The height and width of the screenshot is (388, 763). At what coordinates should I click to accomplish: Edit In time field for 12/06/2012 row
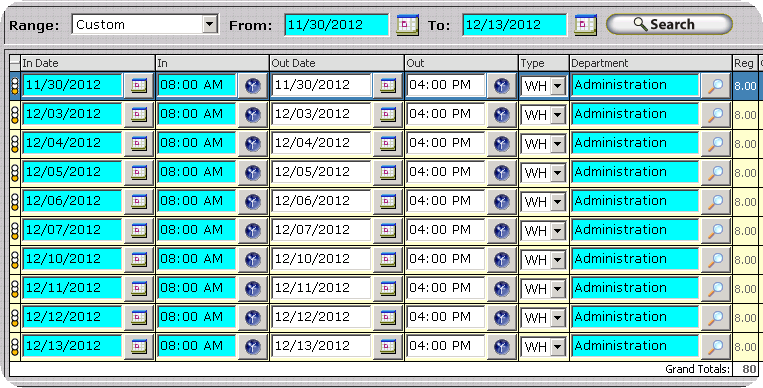[197, 202]
